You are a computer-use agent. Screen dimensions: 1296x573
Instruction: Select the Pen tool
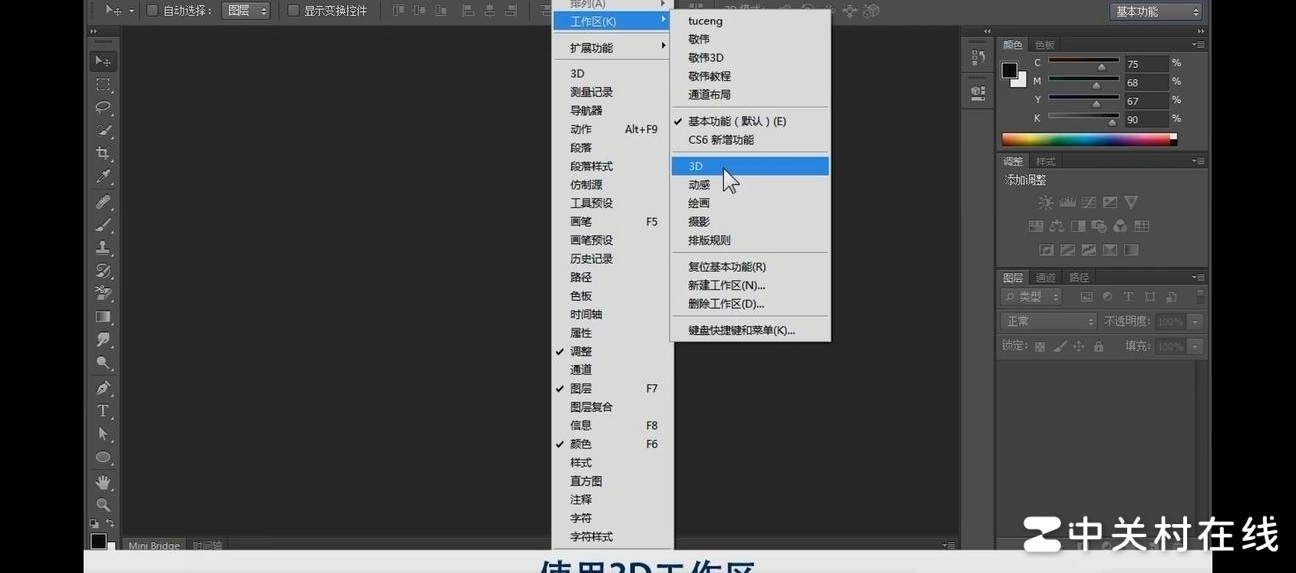[103, 388]
